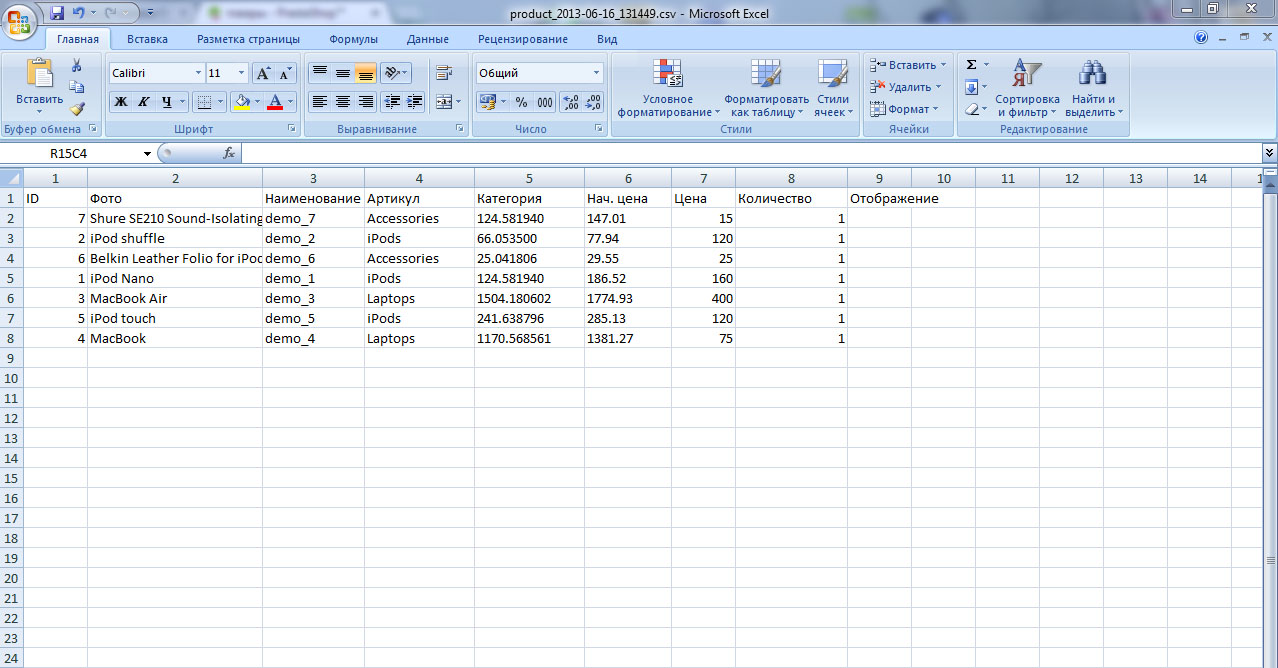Click the yellow fill color button
This screenshot has height=668, width=1278.
[241, 102]
